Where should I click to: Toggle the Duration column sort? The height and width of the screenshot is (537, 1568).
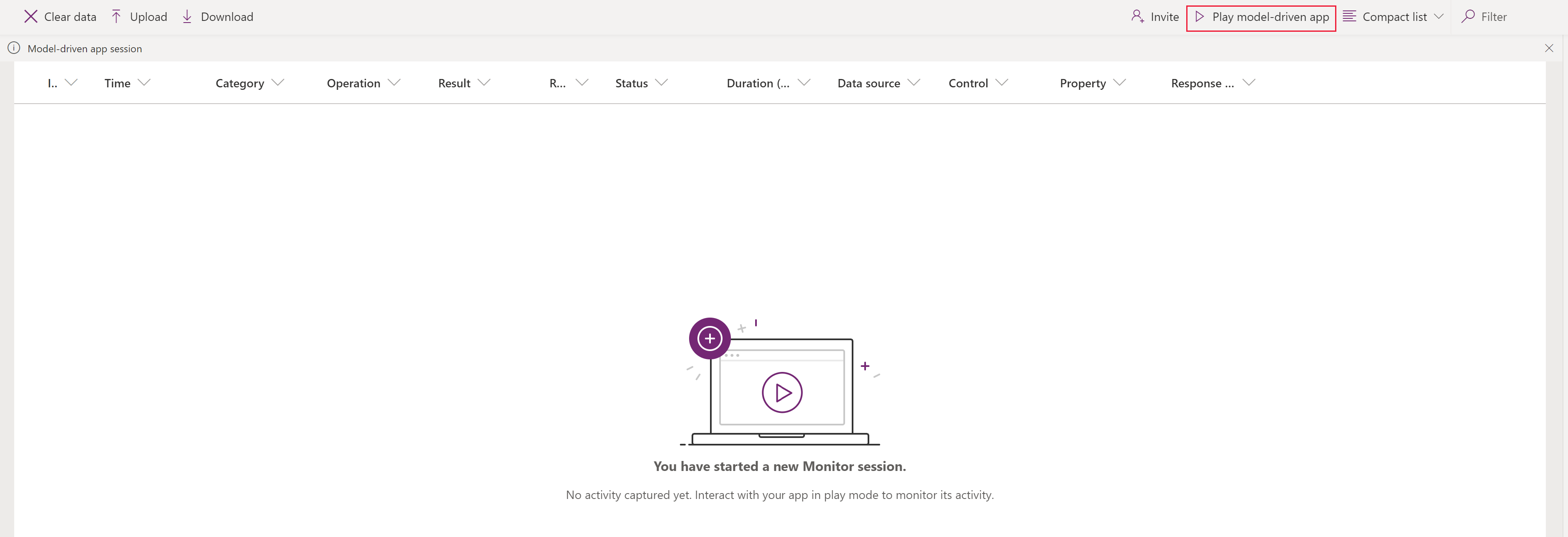[756, 82]
